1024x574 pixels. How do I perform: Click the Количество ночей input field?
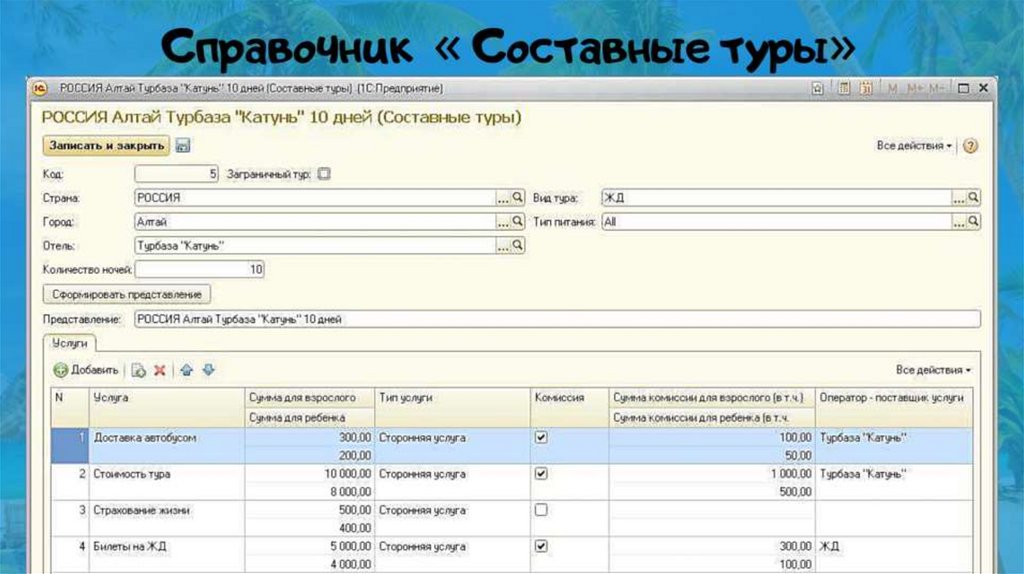(x=200, y=270)
